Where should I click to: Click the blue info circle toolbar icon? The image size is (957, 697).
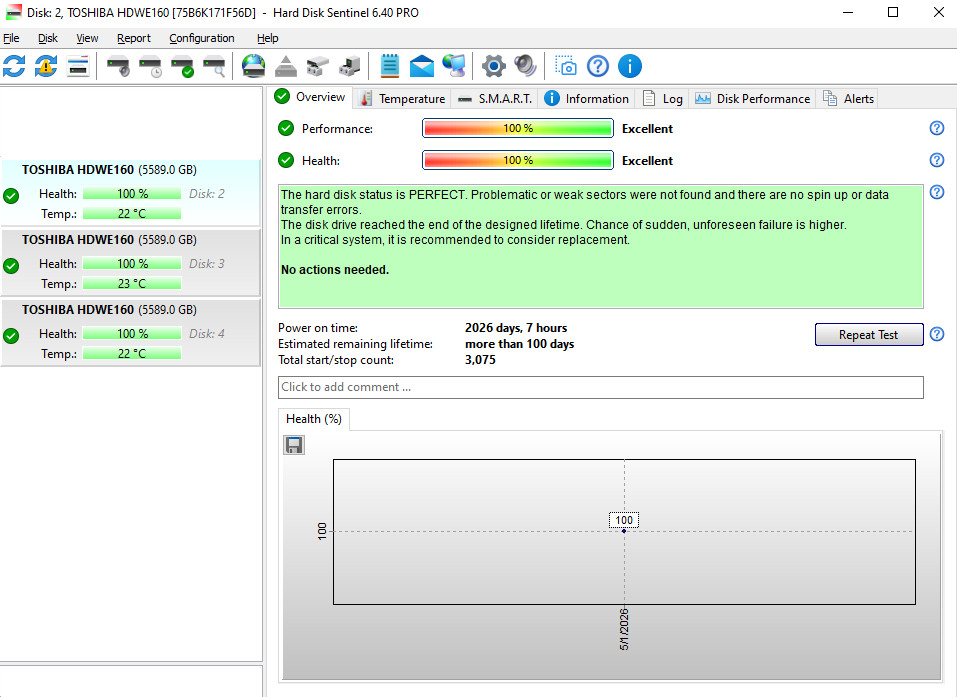point(629,66)
